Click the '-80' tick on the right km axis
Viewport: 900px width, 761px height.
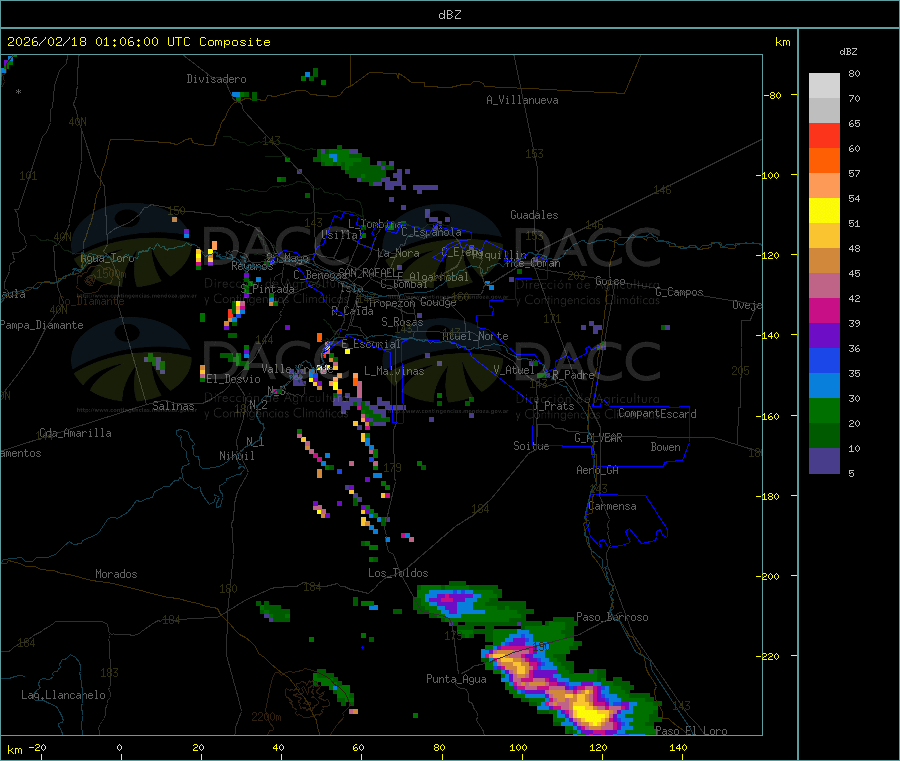click(773, 95)
